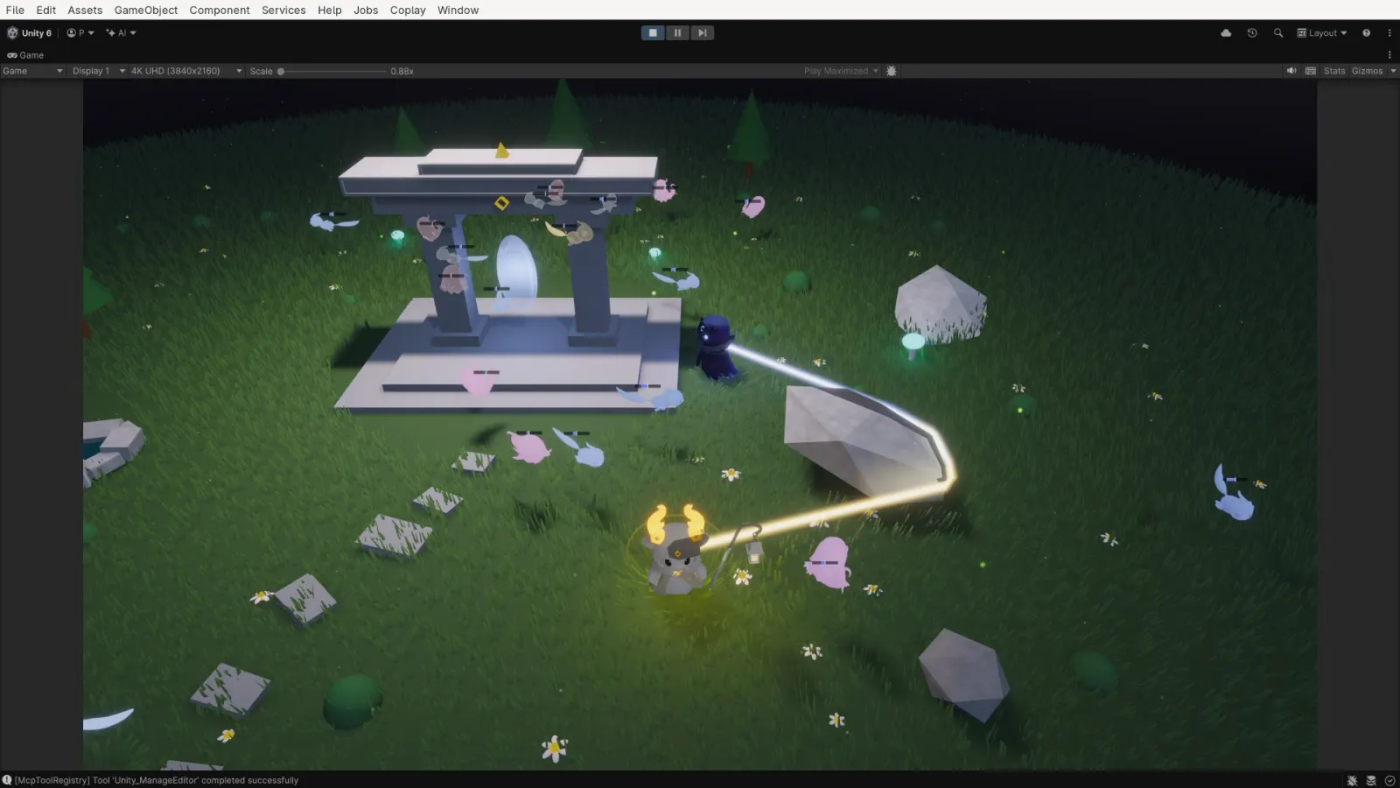The height and width of the screenshot is (788, 1400).
Task: Stop play mode with the Play button
Action: pyautogui.click(x=653, y=33)
